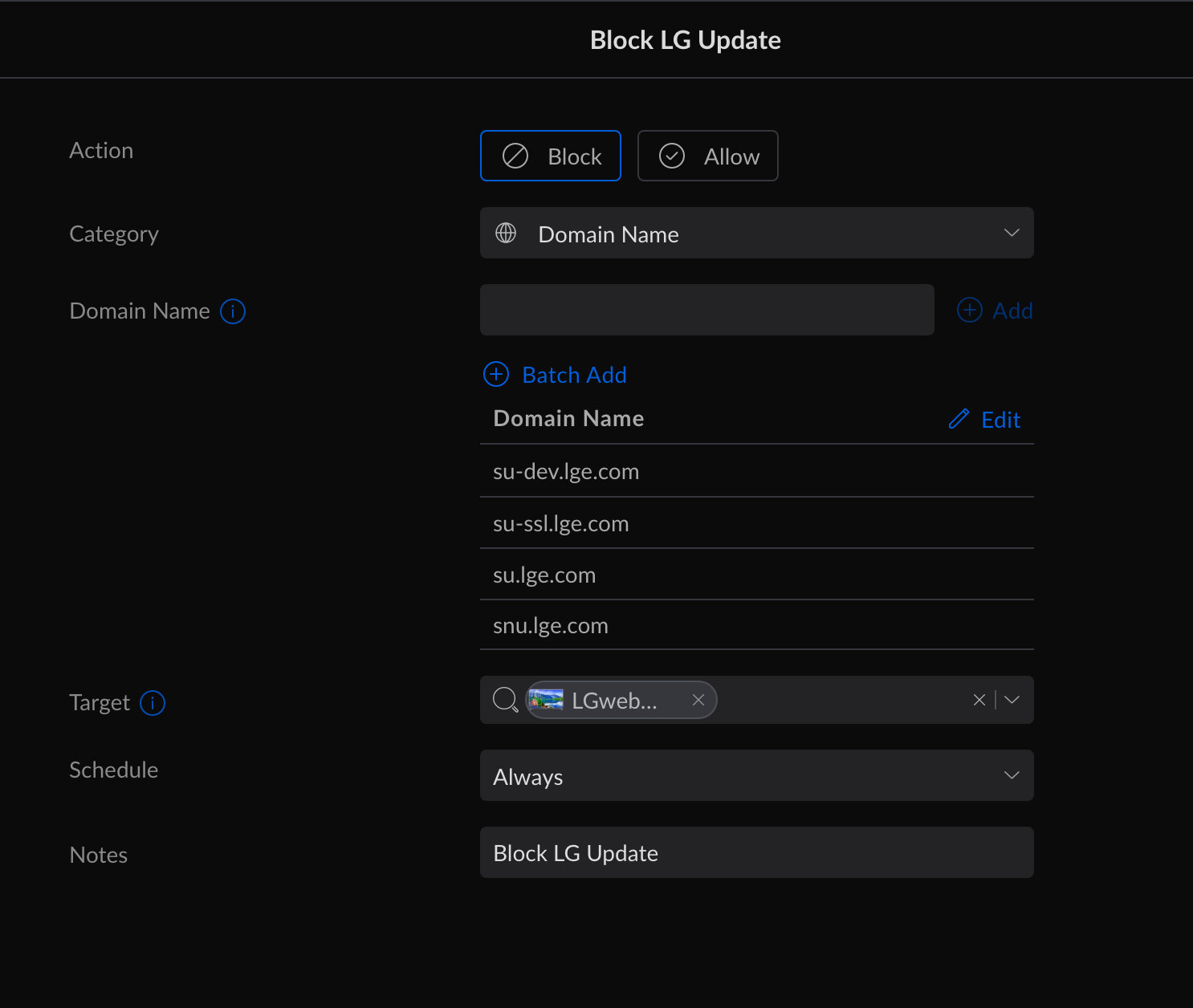Viewport: 1193px width, 1008px height.
Task: Click the Notes field containing Block LG Update
Action: pos(756,852)
